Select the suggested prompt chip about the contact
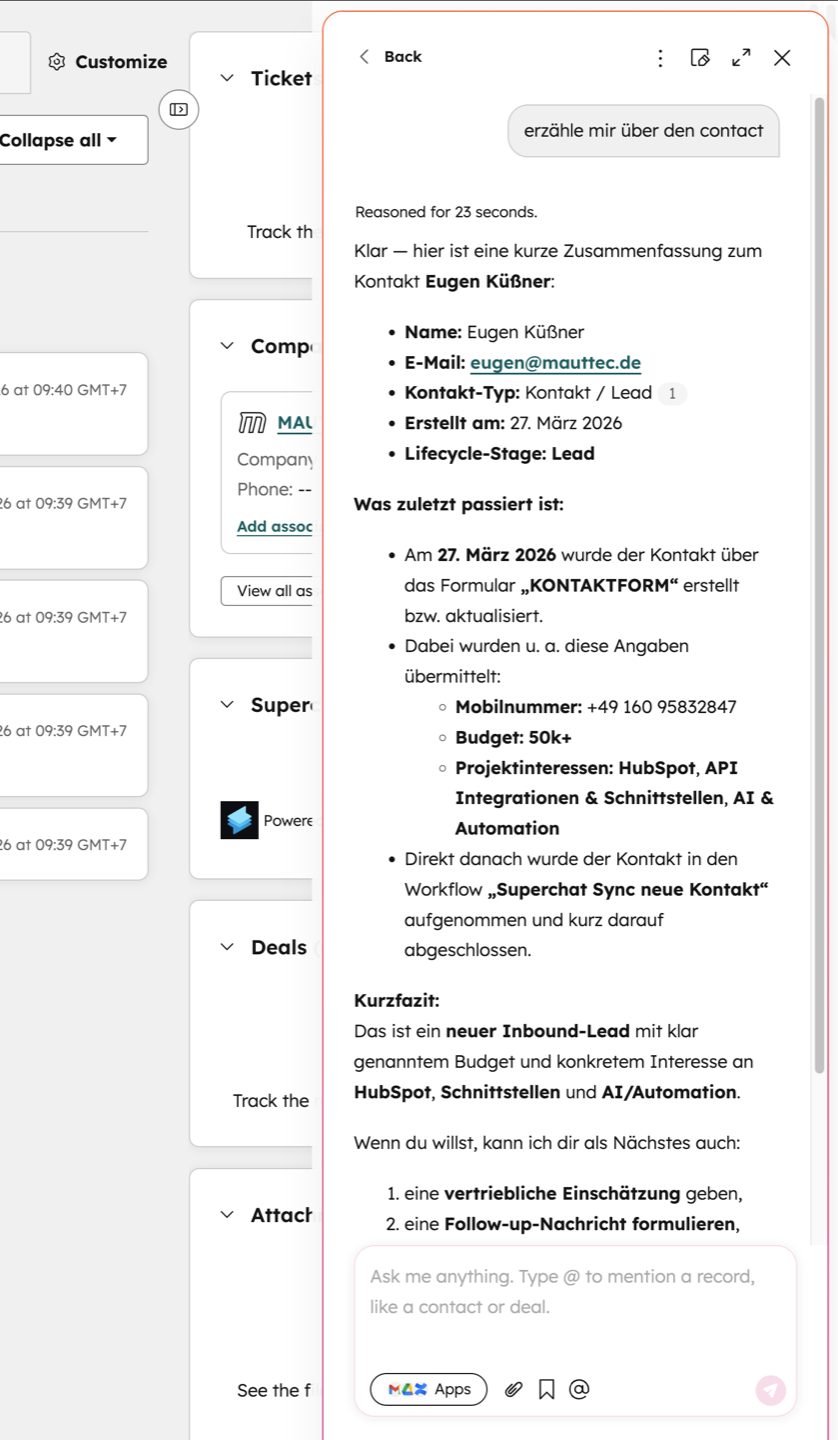Image resolution: width=838 pixels, height=1440 pixels. (643, 131)
